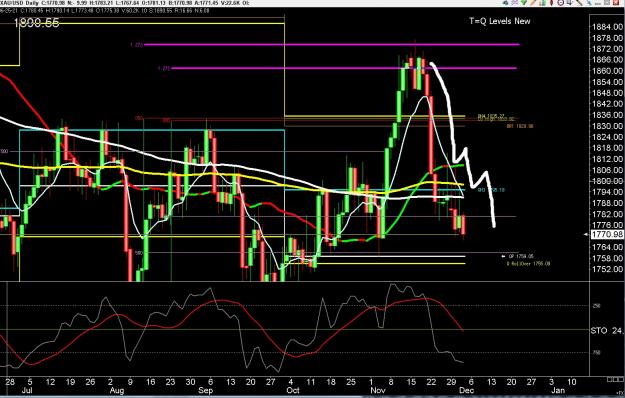Click the OP 1758.05 level label
The height and width of the screenshot is (398, 625).
coord(521,256)
